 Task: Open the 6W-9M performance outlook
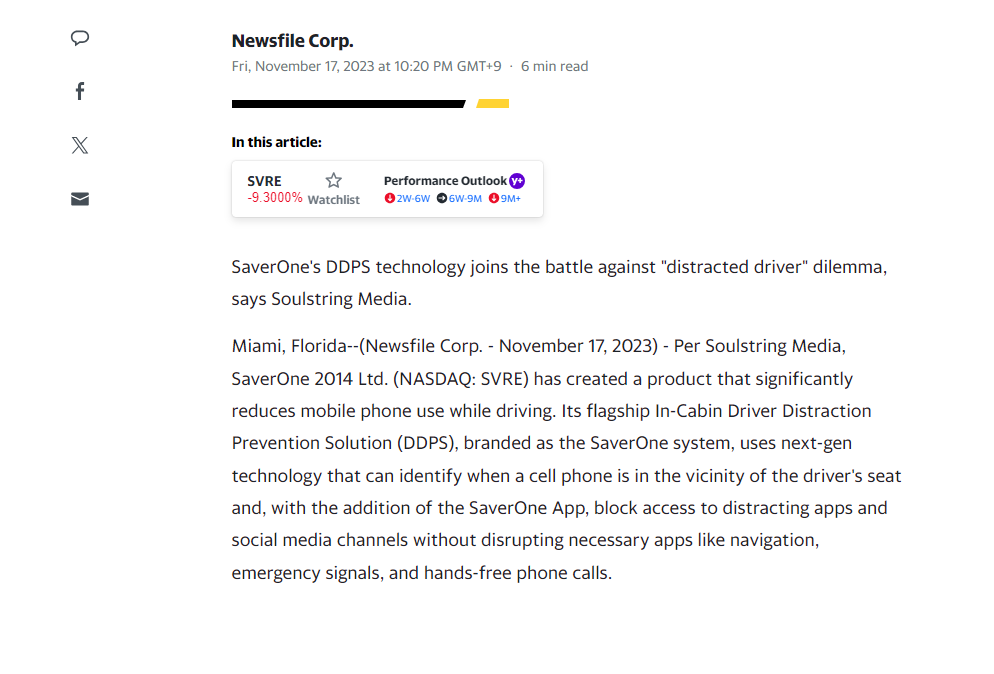click(465, 199)
